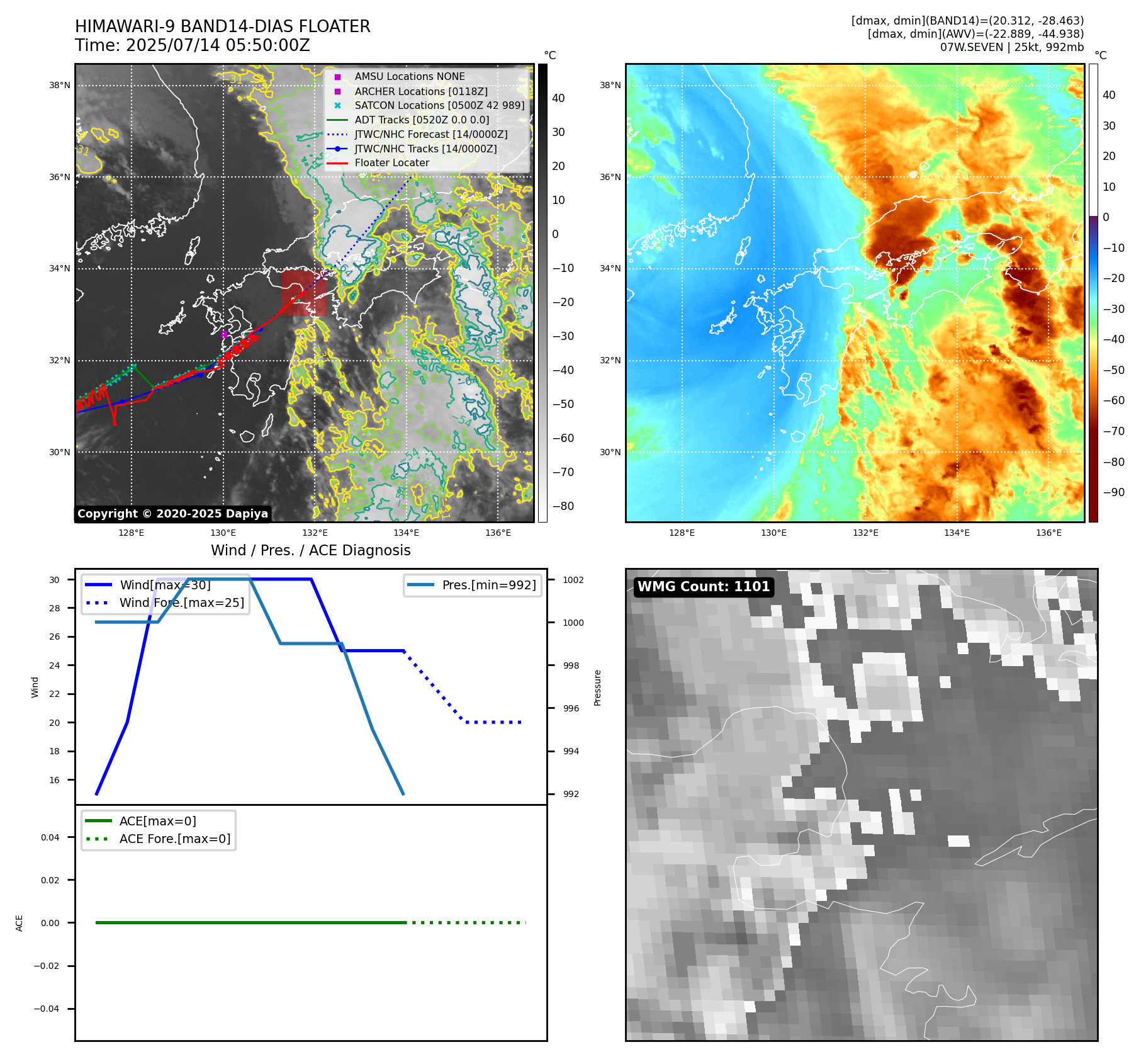Click the rainbow water vapor colorbar
1141x1064 pixels.
1093,293
